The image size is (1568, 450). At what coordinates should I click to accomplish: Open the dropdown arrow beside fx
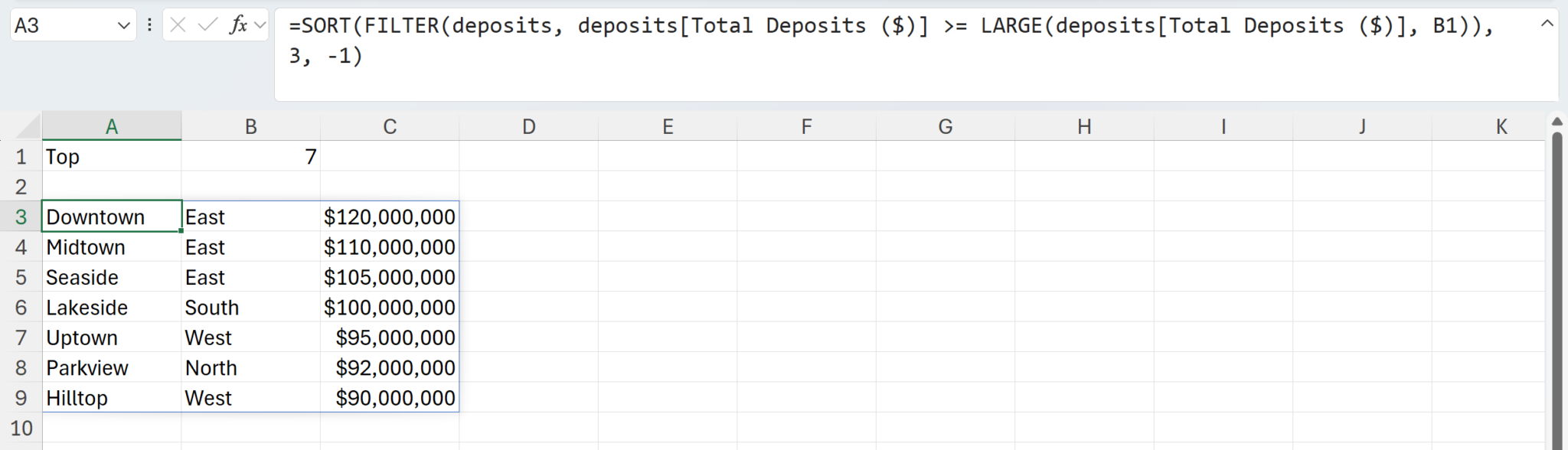tap(260, 25)
